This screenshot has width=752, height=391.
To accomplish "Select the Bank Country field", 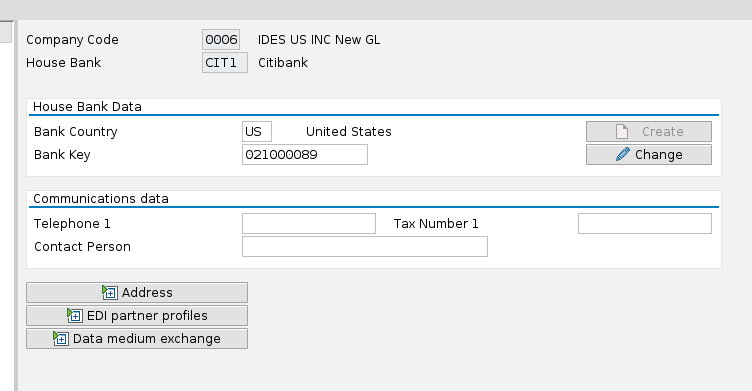I will pyautogui.click(x=257, y=131).
